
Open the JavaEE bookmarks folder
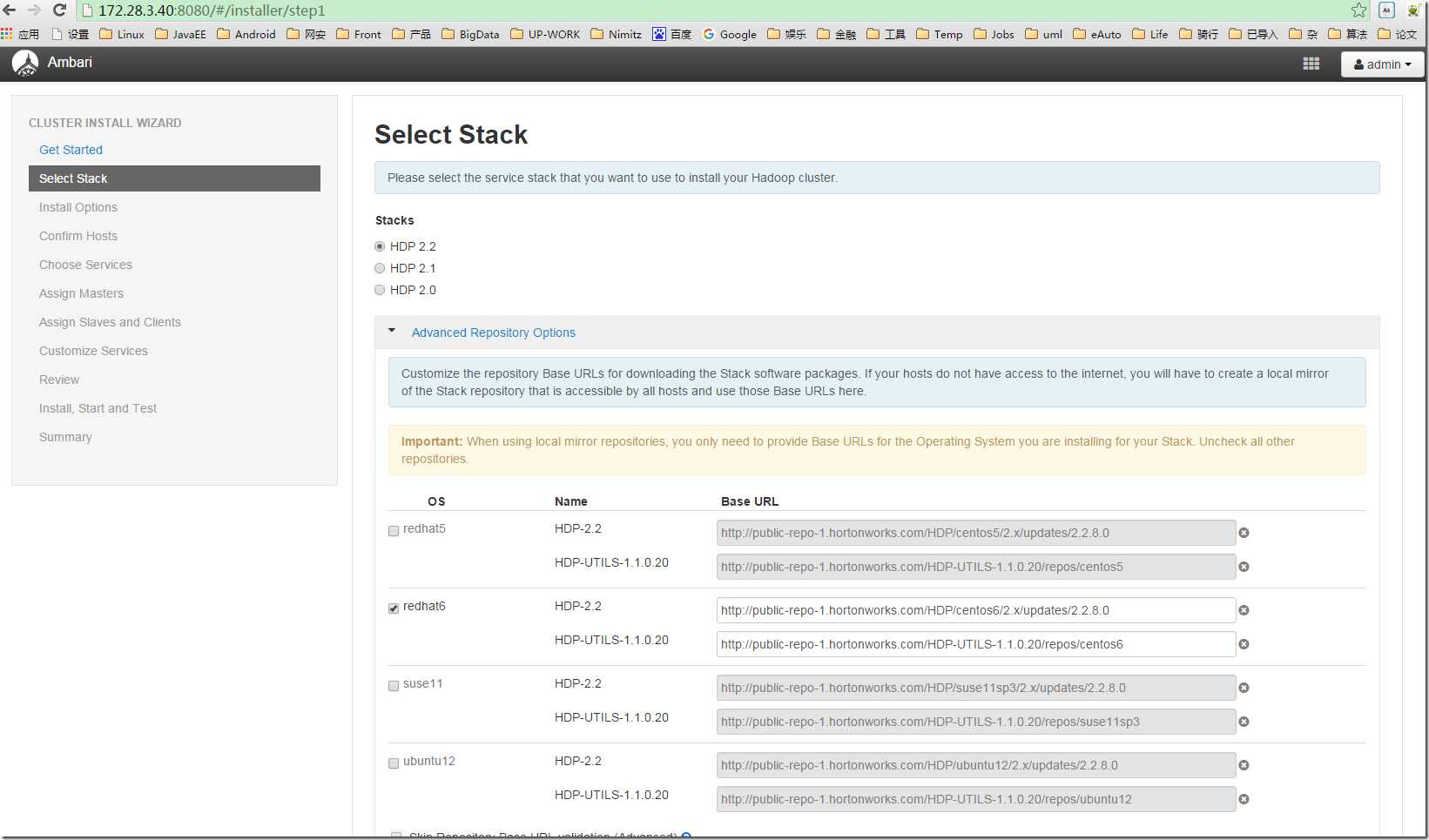[180, 34]
